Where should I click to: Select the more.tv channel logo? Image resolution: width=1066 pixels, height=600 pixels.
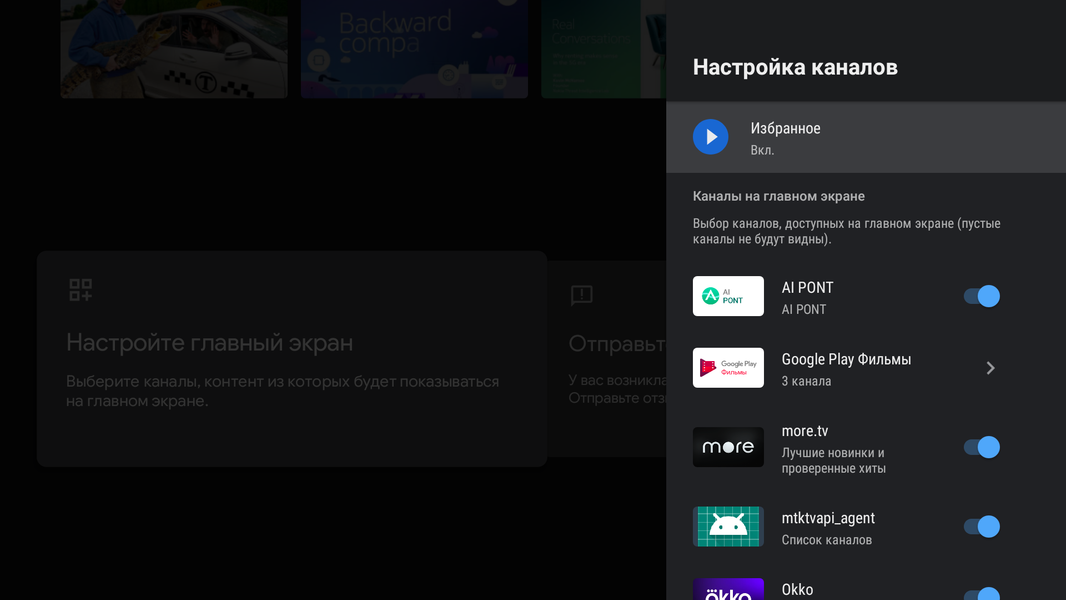click(728, 447)
